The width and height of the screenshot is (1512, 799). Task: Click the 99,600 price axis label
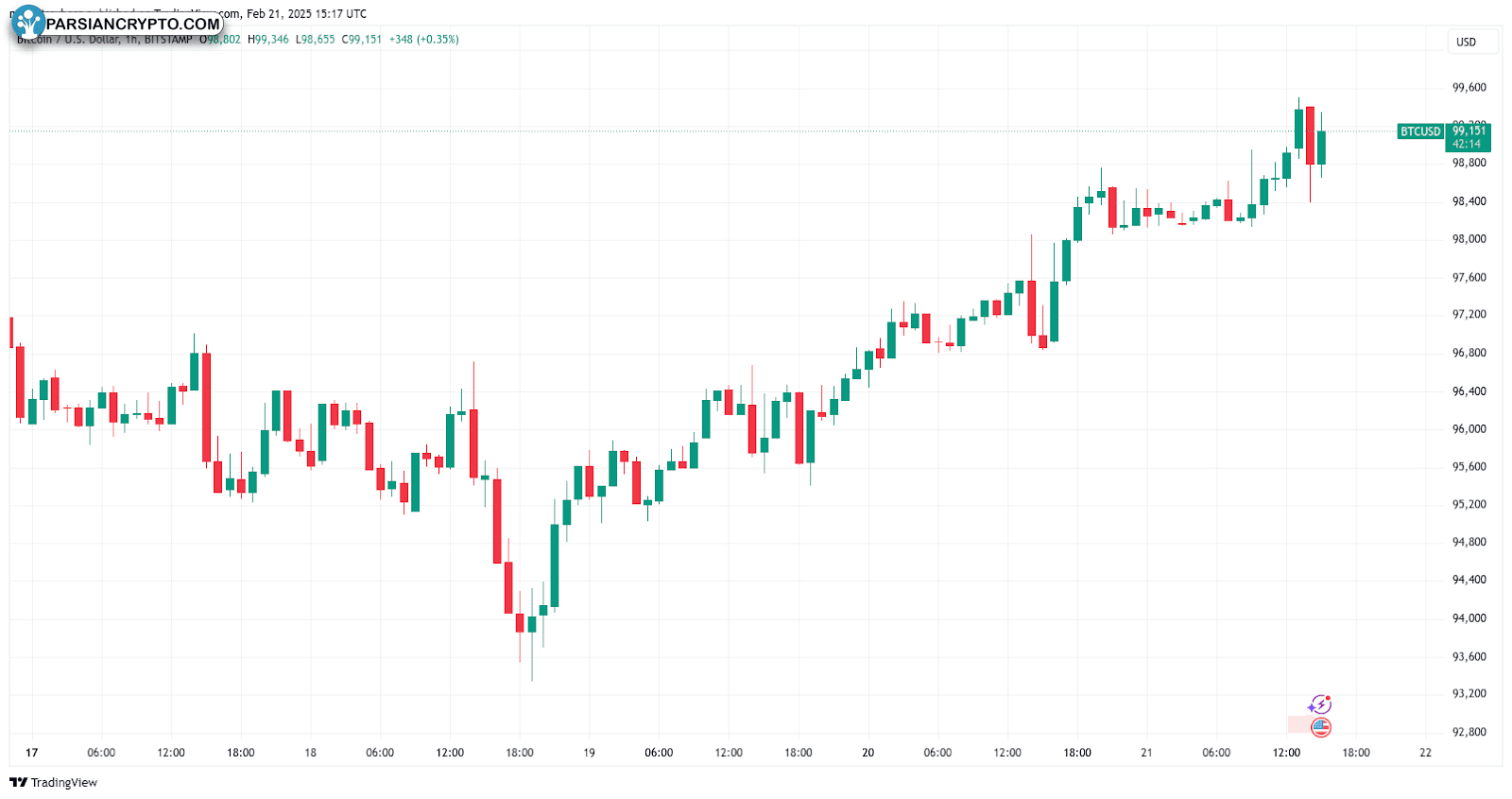(1469, 88)
